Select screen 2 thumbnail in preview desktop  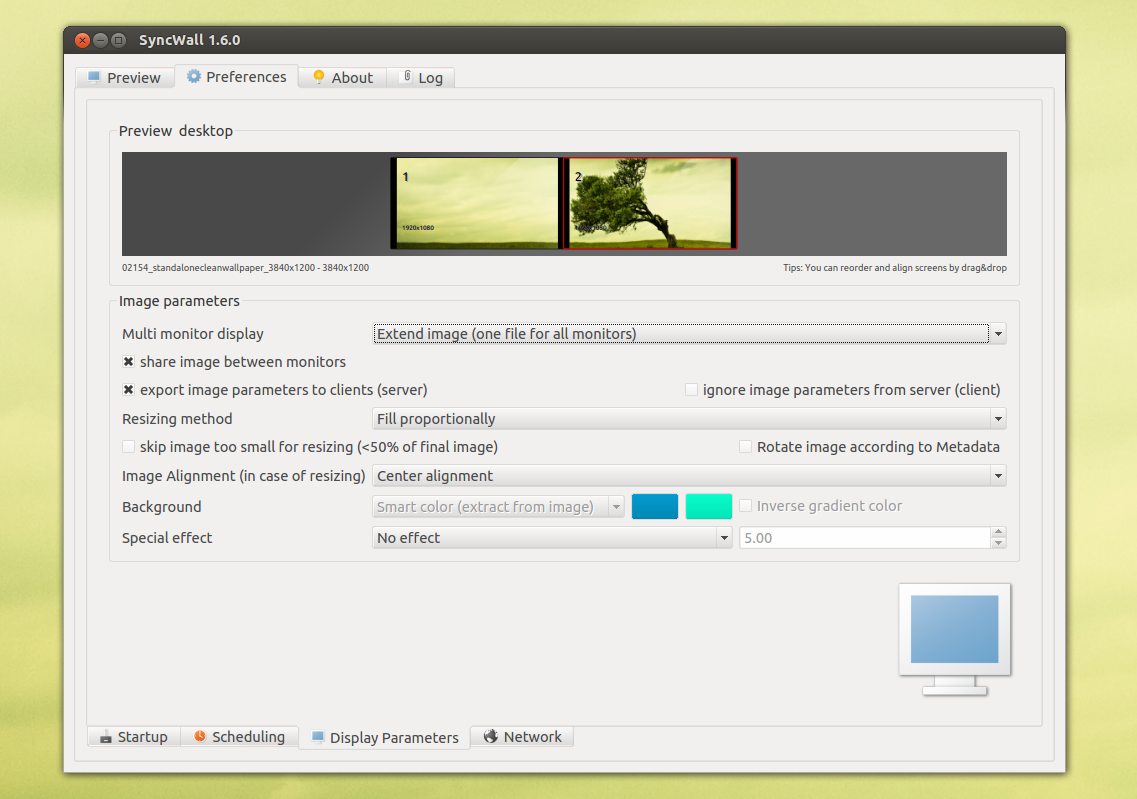tap(650, 203)
